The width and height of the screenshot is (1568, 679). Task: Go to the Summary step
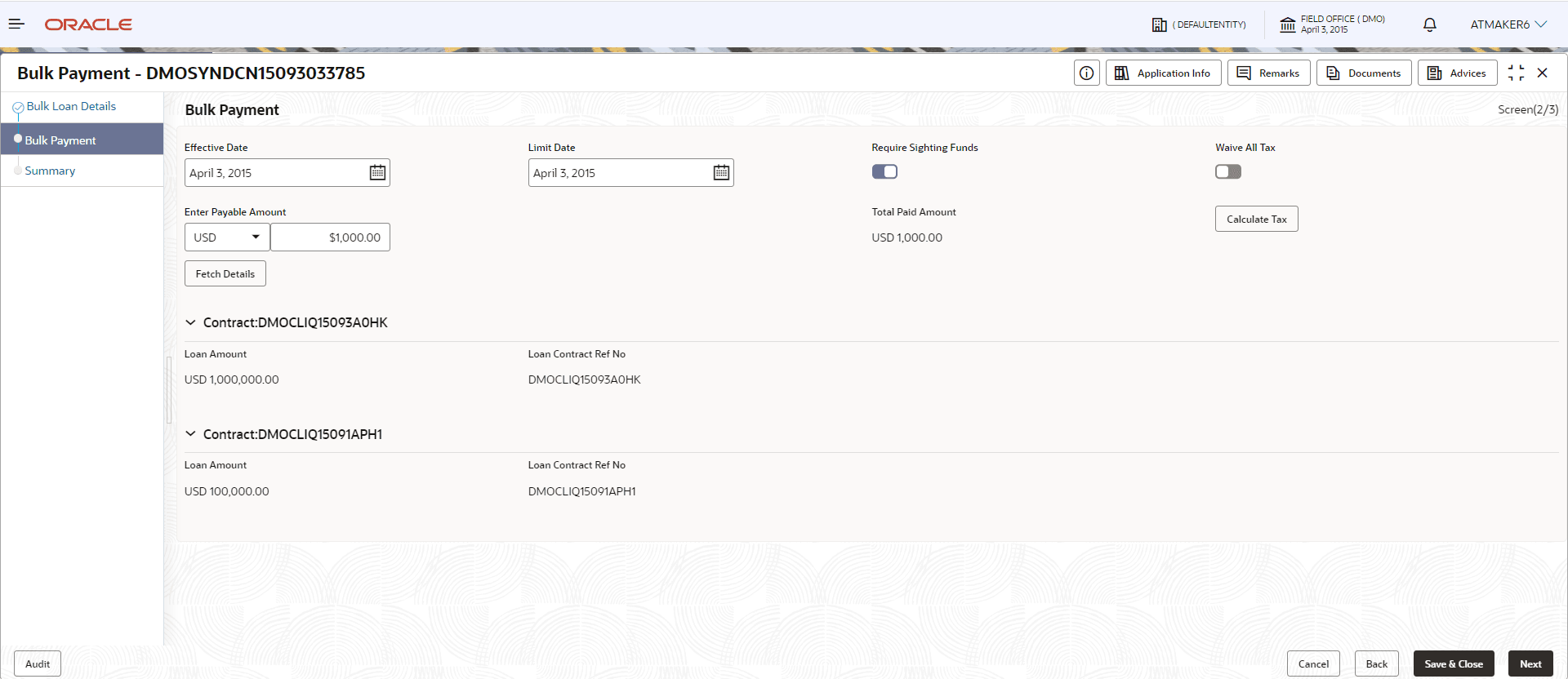tap(50, 171)
